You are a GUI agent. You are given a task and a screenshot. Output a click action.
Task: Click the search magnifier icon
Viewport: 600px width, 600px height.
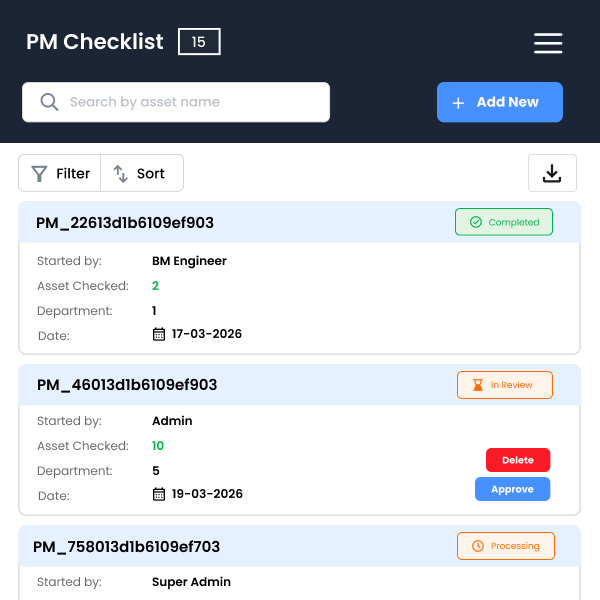point(48,102)
